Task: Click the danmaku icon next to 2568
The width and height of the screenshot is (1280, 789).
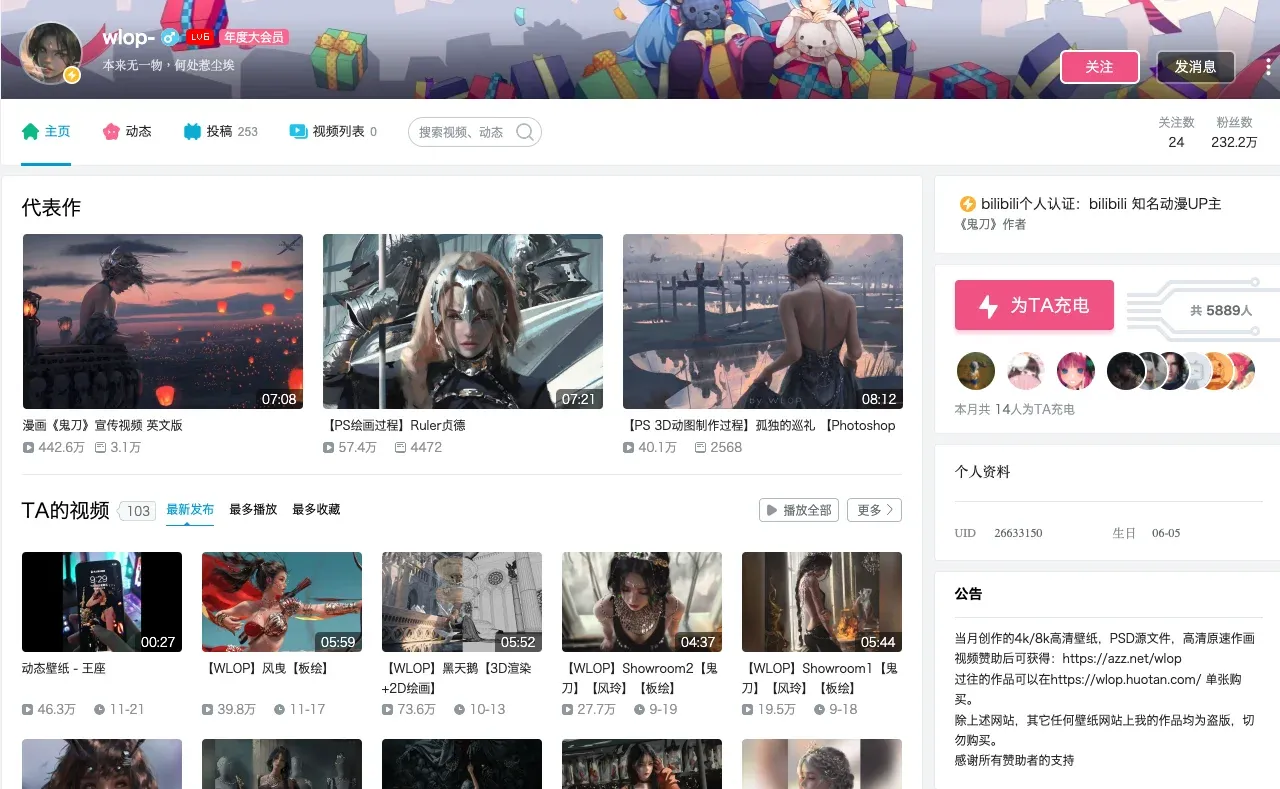Action: tap(700, 448)
